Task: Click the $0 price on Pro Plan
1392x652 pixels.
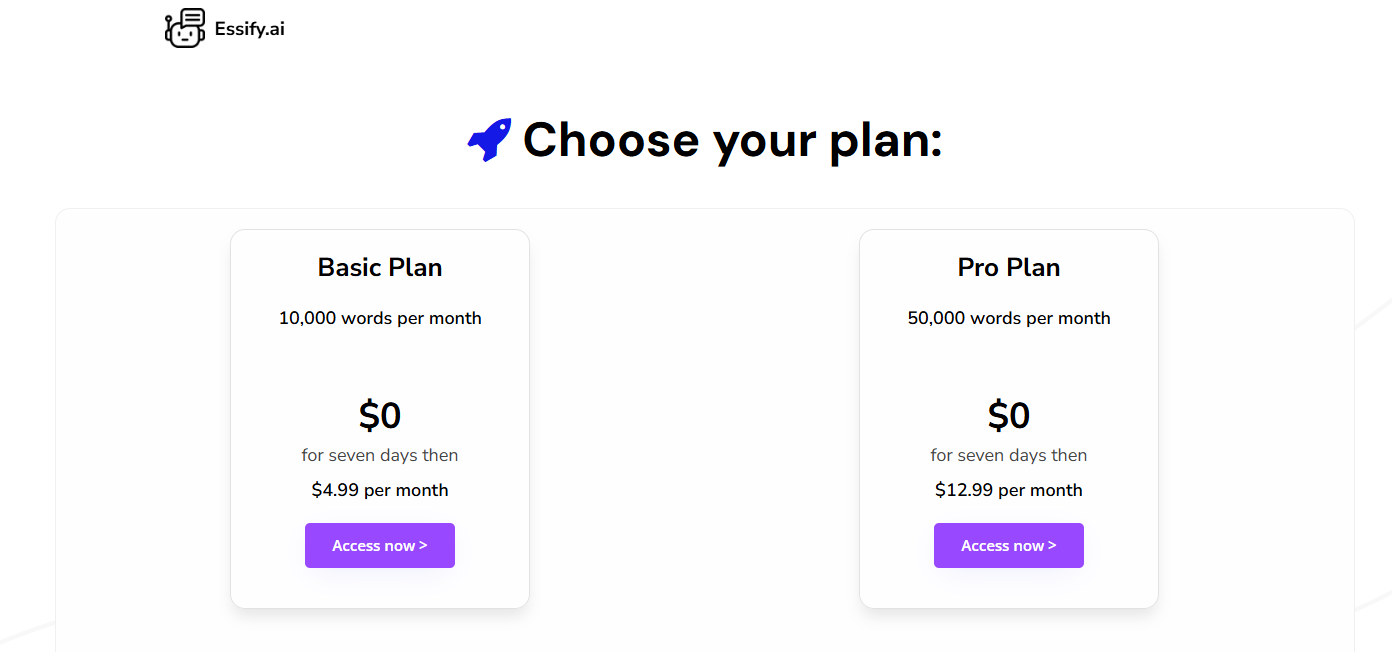Action: (x=1009, y=414)
